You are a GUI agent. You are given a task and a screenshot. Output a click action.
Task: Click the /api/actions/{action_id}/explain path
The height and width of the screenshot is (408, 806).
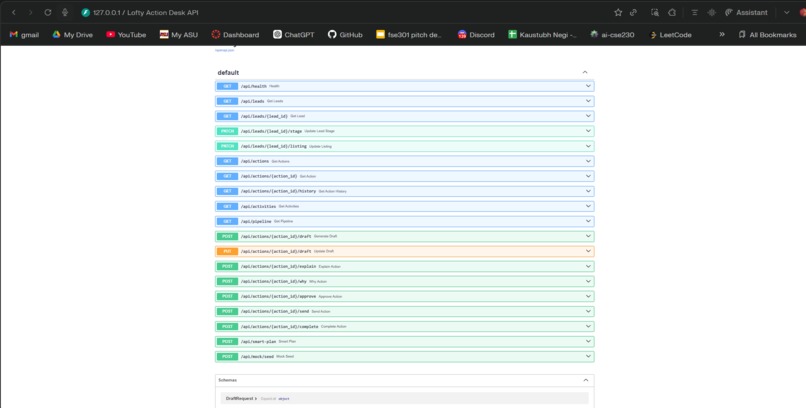coord(278,266)
